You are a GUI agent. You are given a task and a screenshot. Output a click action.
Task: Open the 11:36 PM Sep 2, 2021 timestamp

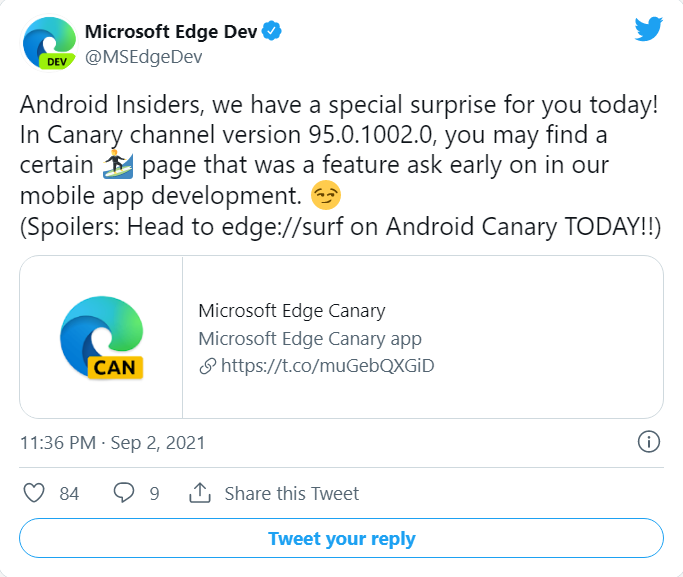pyautogui.click(x=112, y=442)
